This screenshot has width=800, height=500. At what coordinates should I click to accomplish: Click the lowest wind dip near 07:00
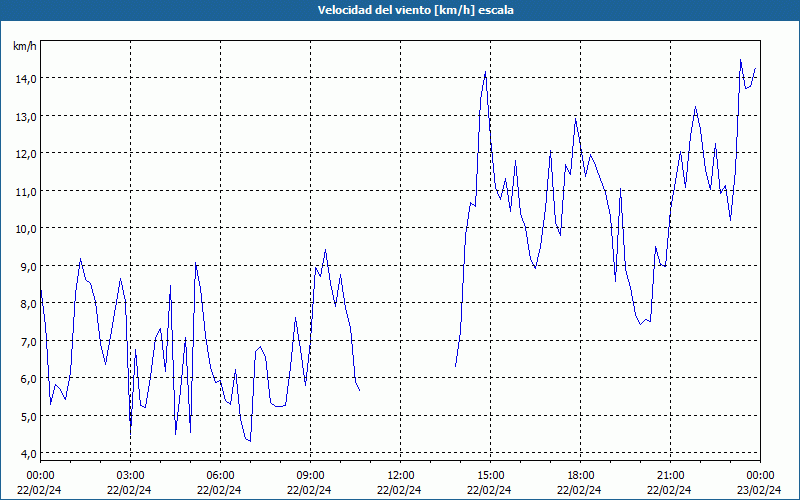tap(250, 441)
